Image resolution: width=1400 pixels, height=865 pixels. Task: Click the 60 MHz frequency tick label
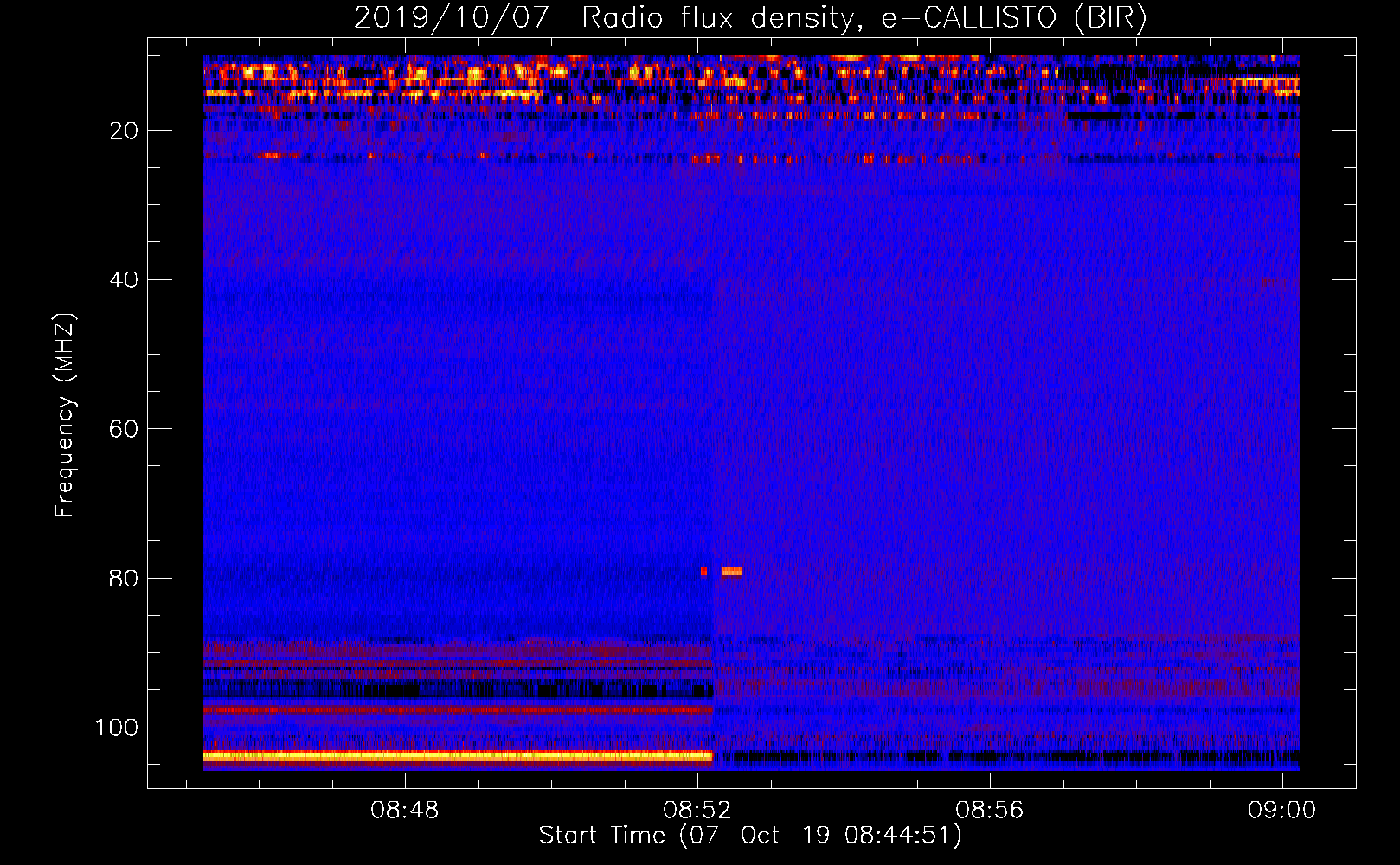click(x=125, y=429)
